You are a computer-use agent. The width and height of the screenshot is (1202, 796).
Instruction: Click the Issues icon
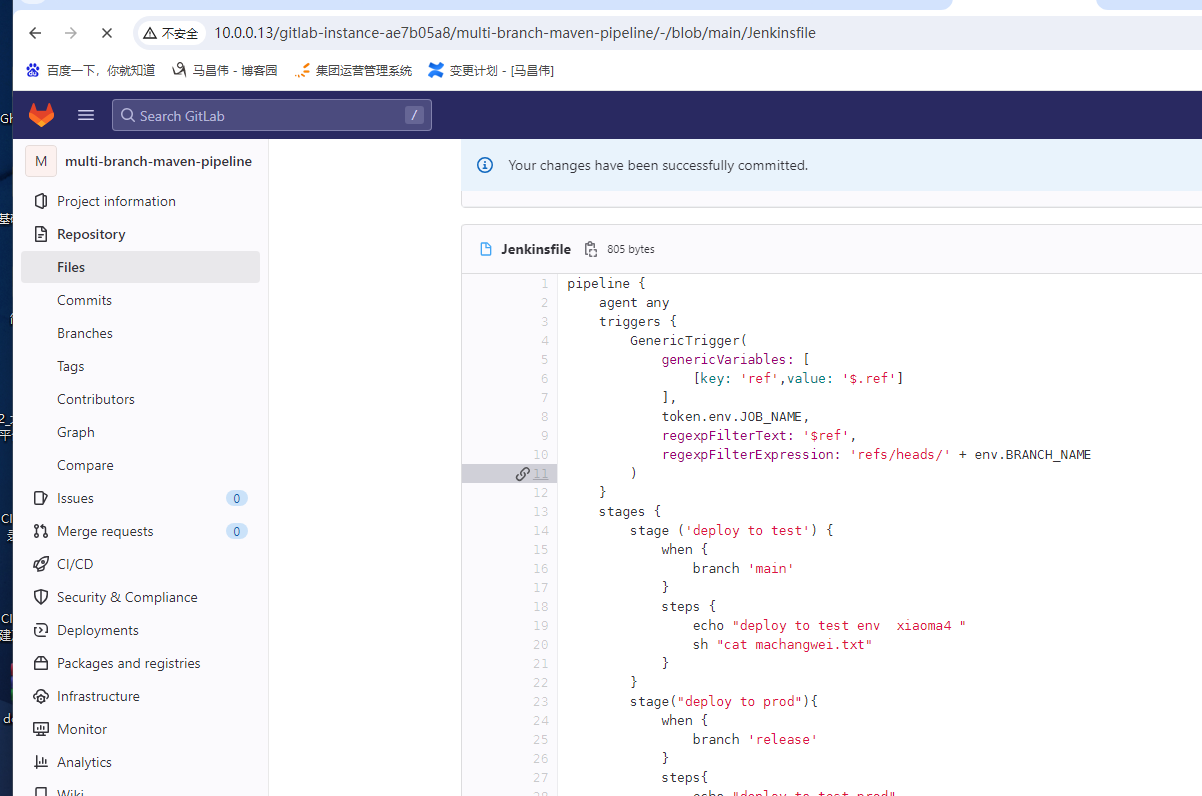[41, 498]
